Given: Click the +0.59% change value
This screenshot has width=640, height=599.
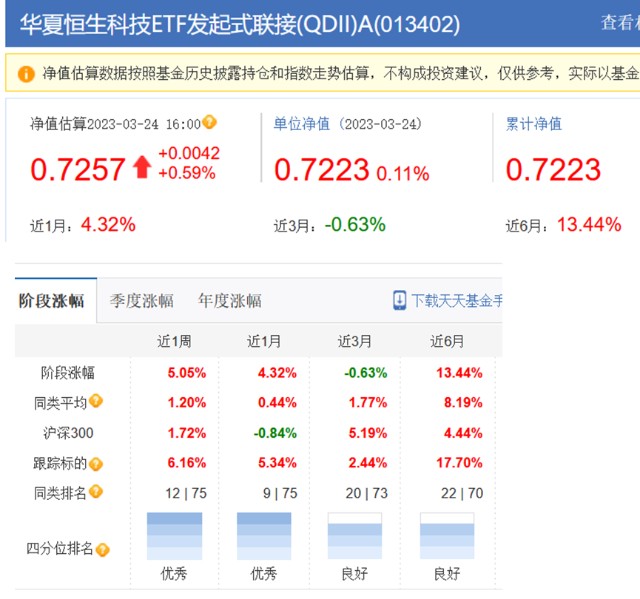Looking at the screenshot, I should (x=187, y=173).
